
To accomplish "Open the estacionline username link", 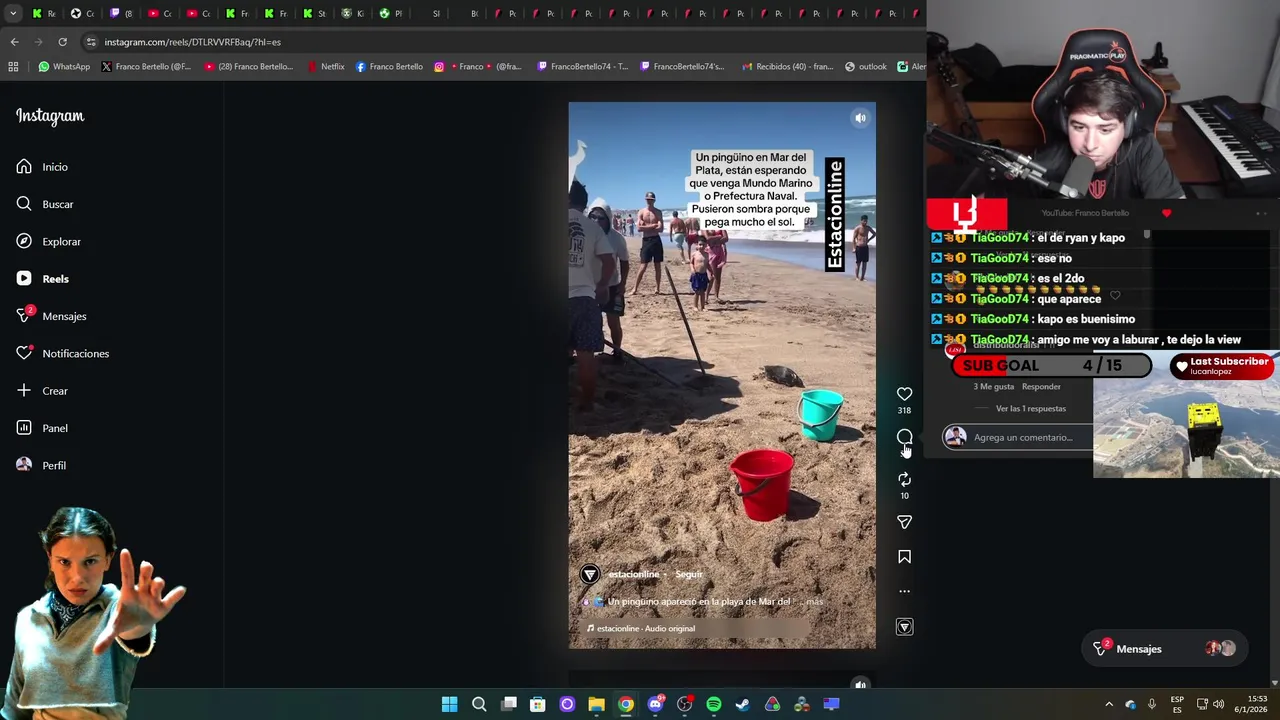I will click(633, 574).
